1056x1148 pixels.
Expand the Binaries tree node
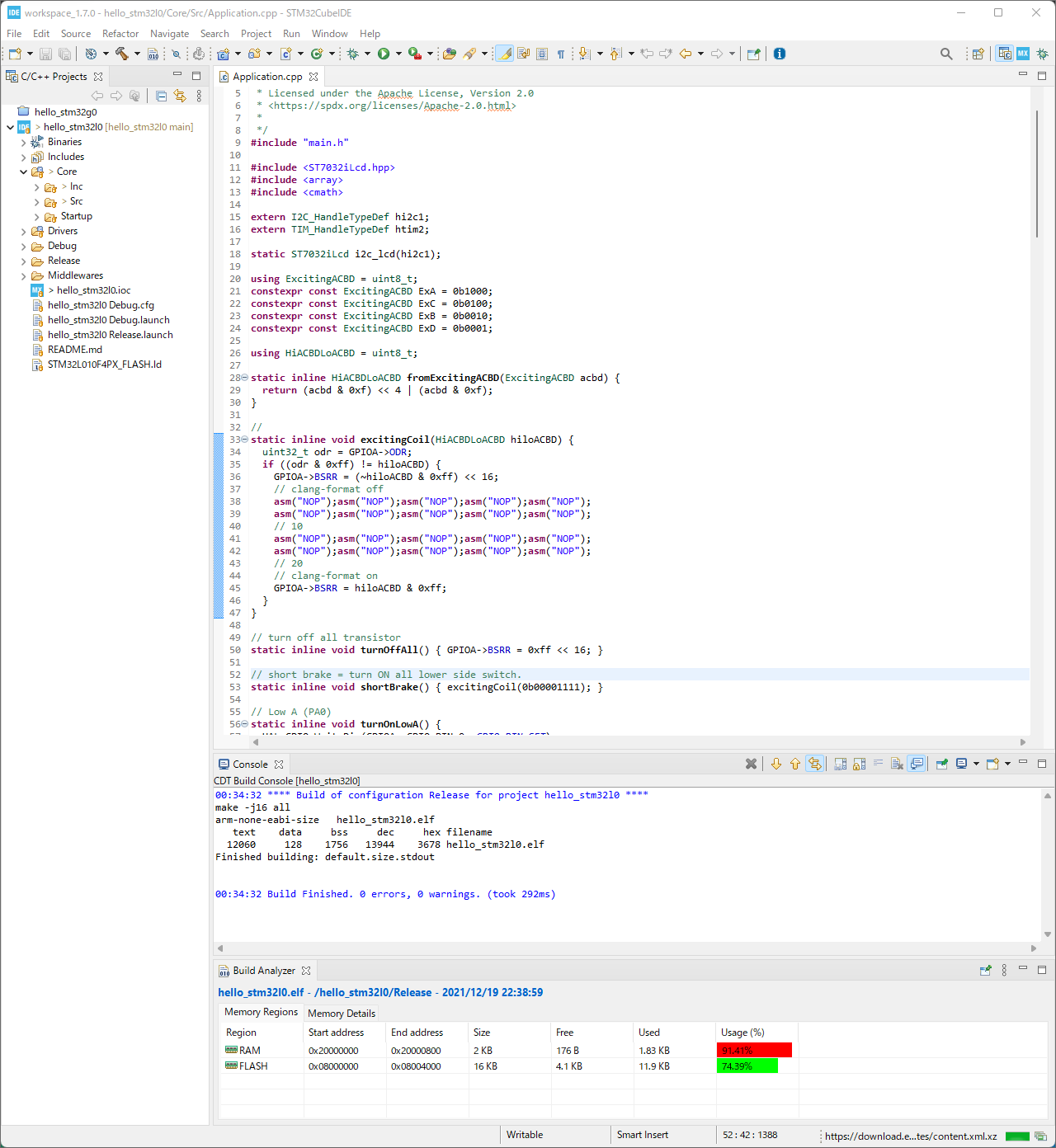23,142
